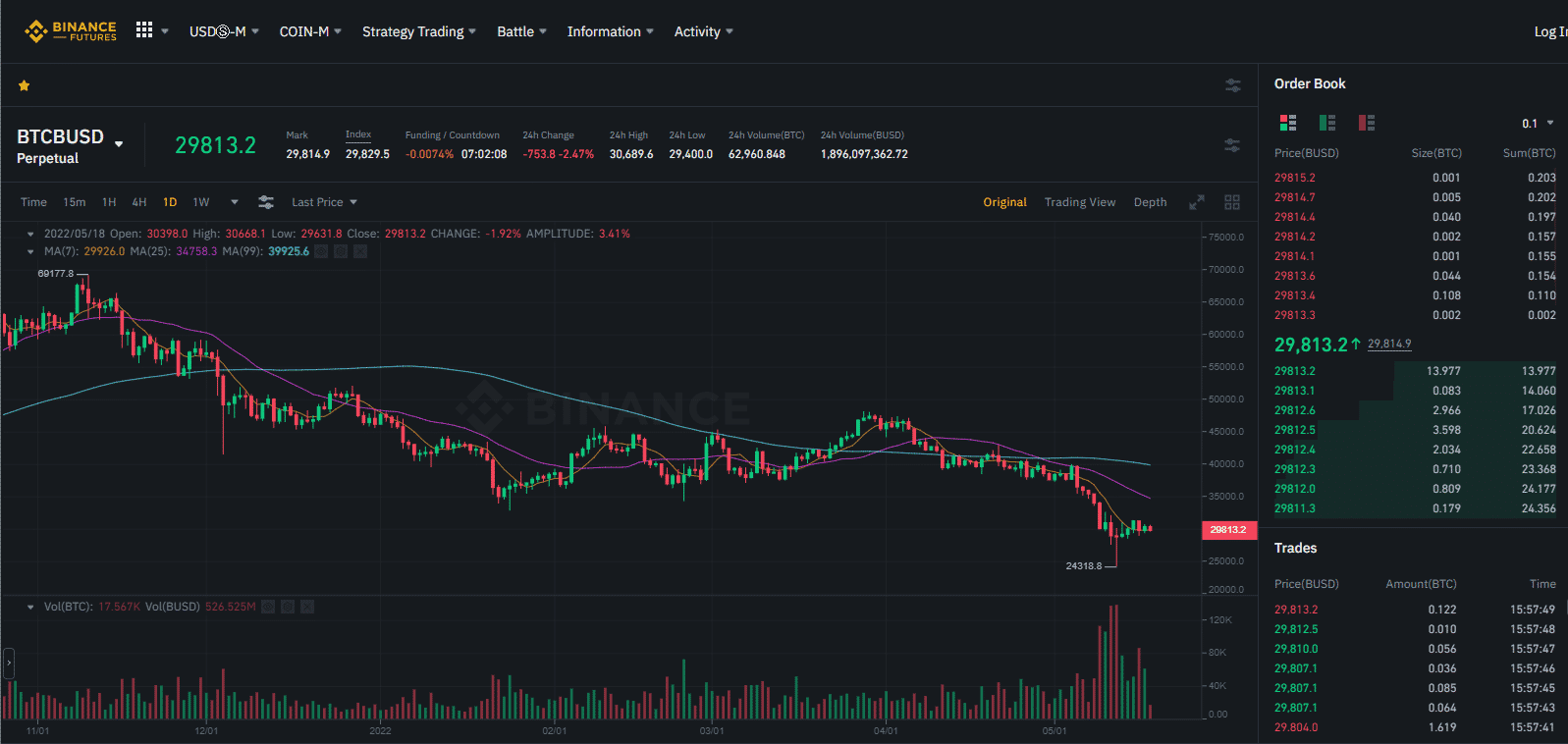Collapse the candle OHLC info row
The height and width of the screenshot is (744, 1568).
point(30,235)
